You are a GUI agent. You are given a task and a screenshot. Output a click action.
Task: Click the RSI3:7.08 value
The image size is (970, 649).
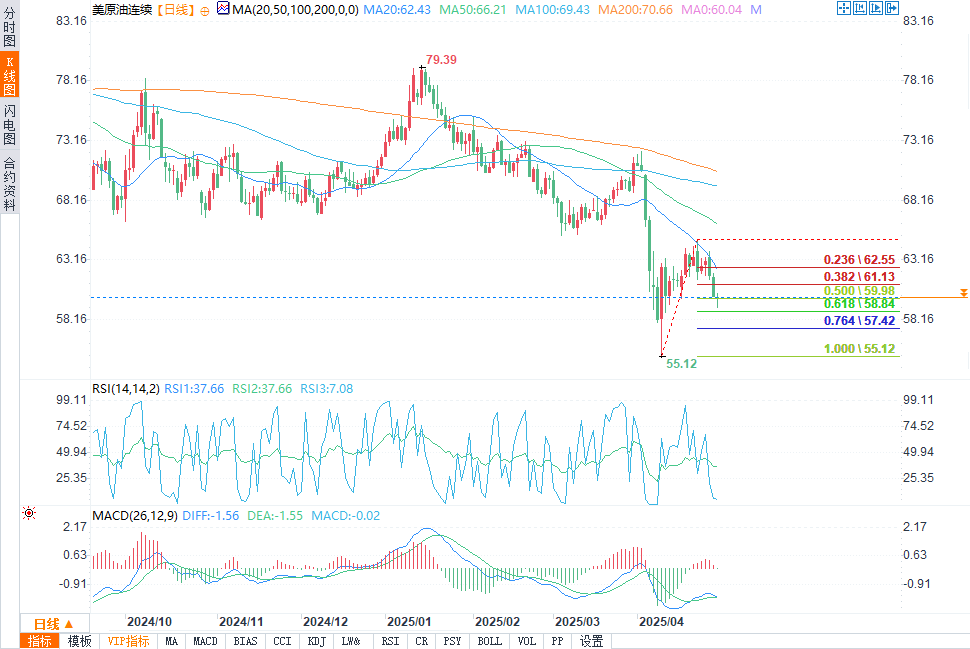(327, 389)
